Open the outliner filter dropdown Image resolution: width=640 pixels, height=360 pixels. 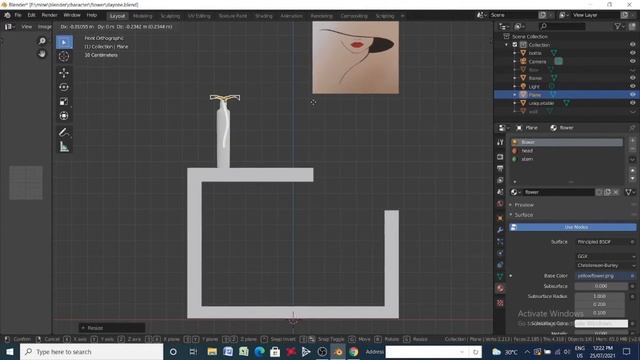[619, 27]
